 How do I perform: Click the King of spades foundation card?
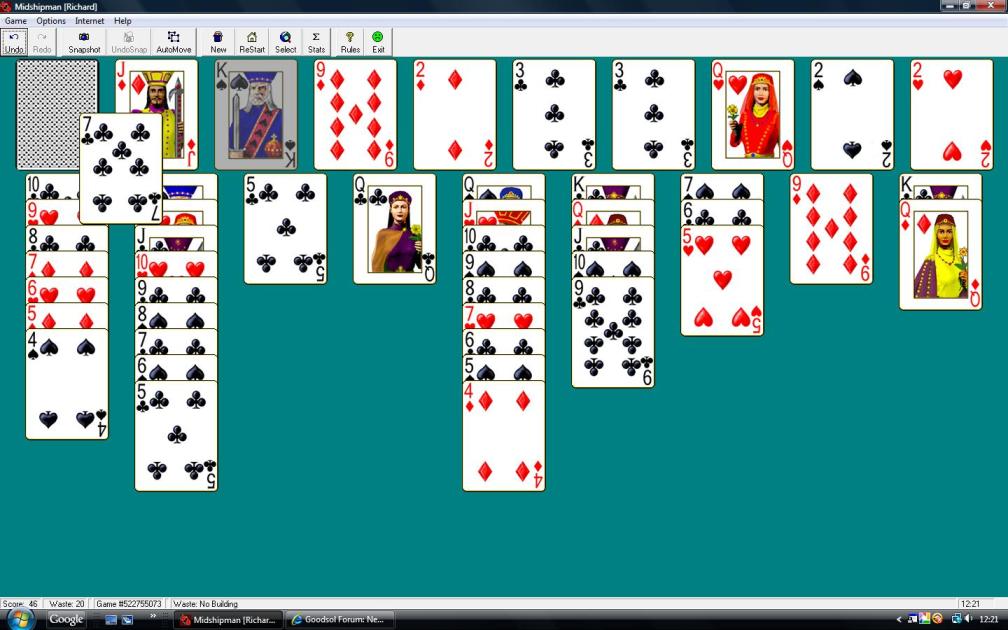256,114
